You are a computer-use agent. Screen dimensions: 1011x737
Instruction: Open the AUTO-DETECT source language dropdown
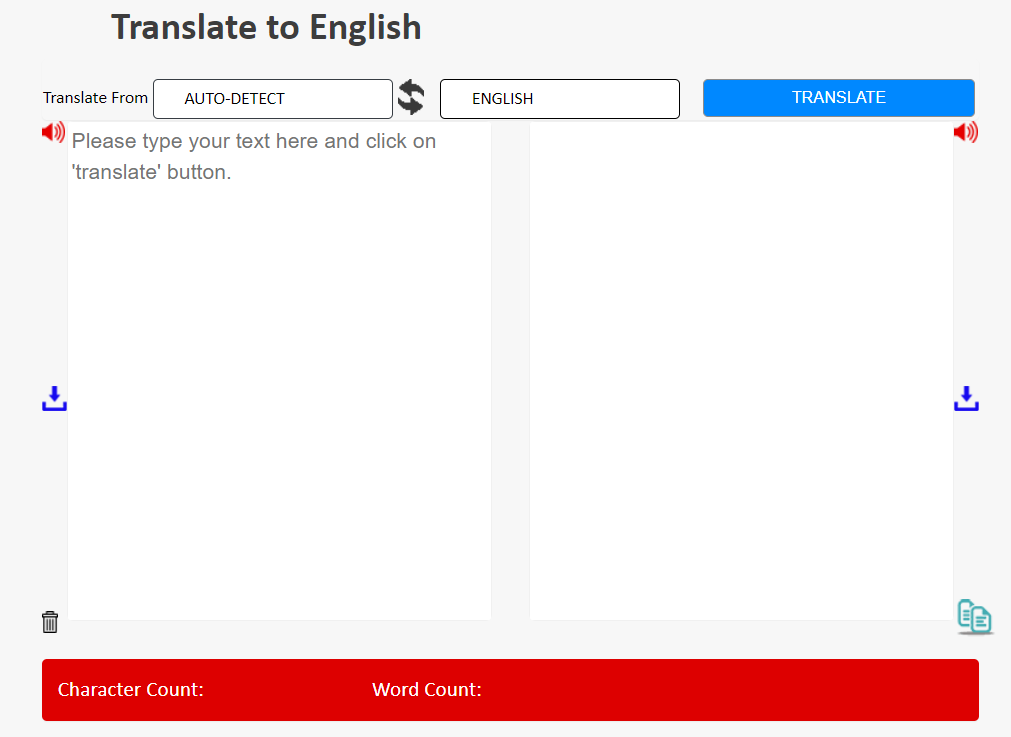click(273, 99)
